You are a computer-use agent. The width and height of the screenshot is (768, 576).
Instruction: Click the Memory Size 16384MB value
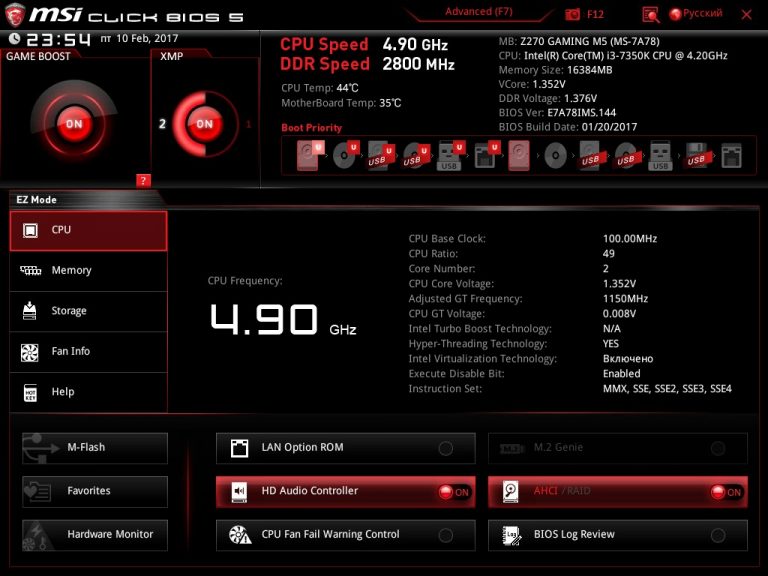pyautogui.click(x=590, y=70)
